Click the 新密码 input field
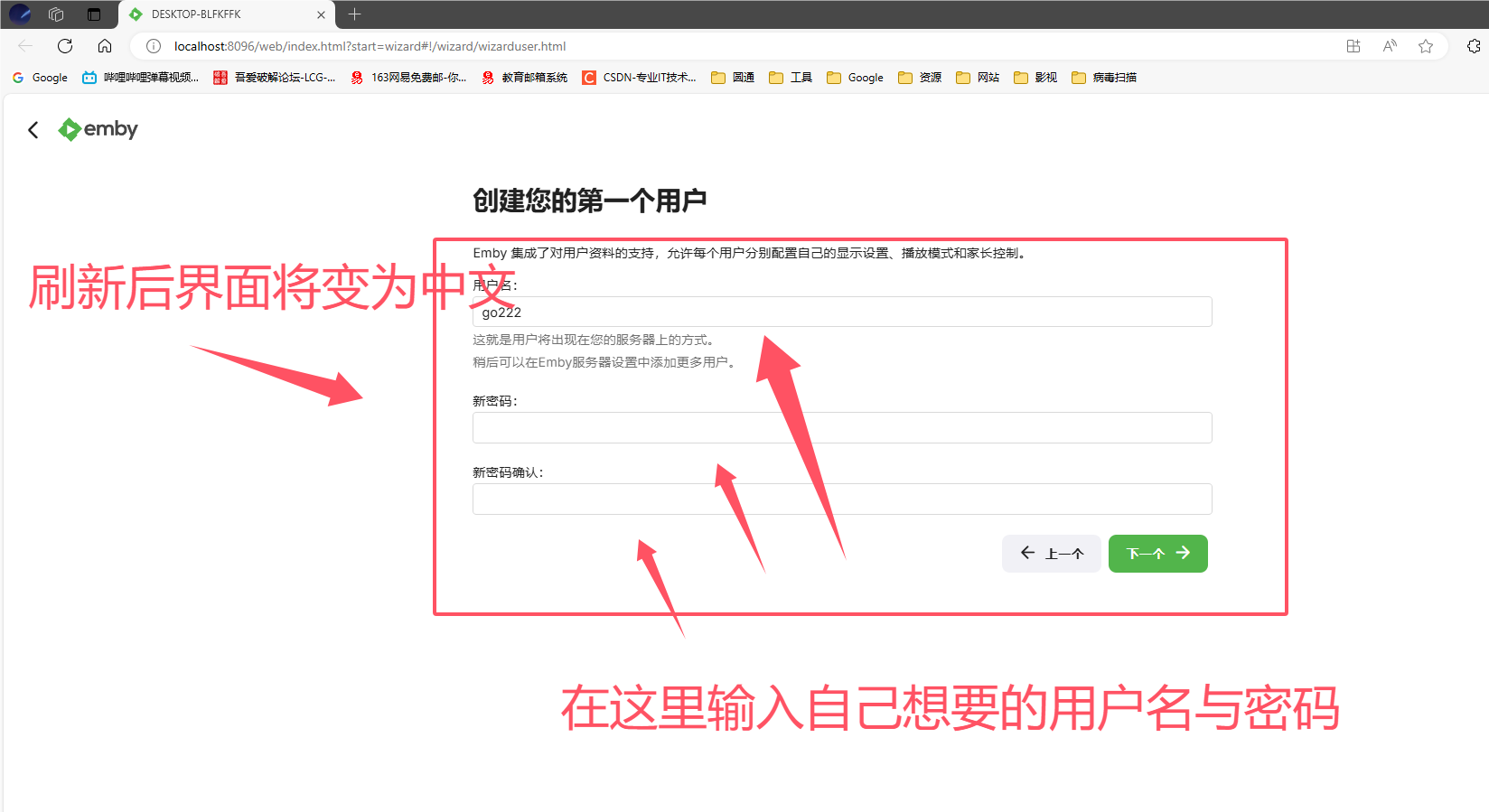 click(842, 427)
